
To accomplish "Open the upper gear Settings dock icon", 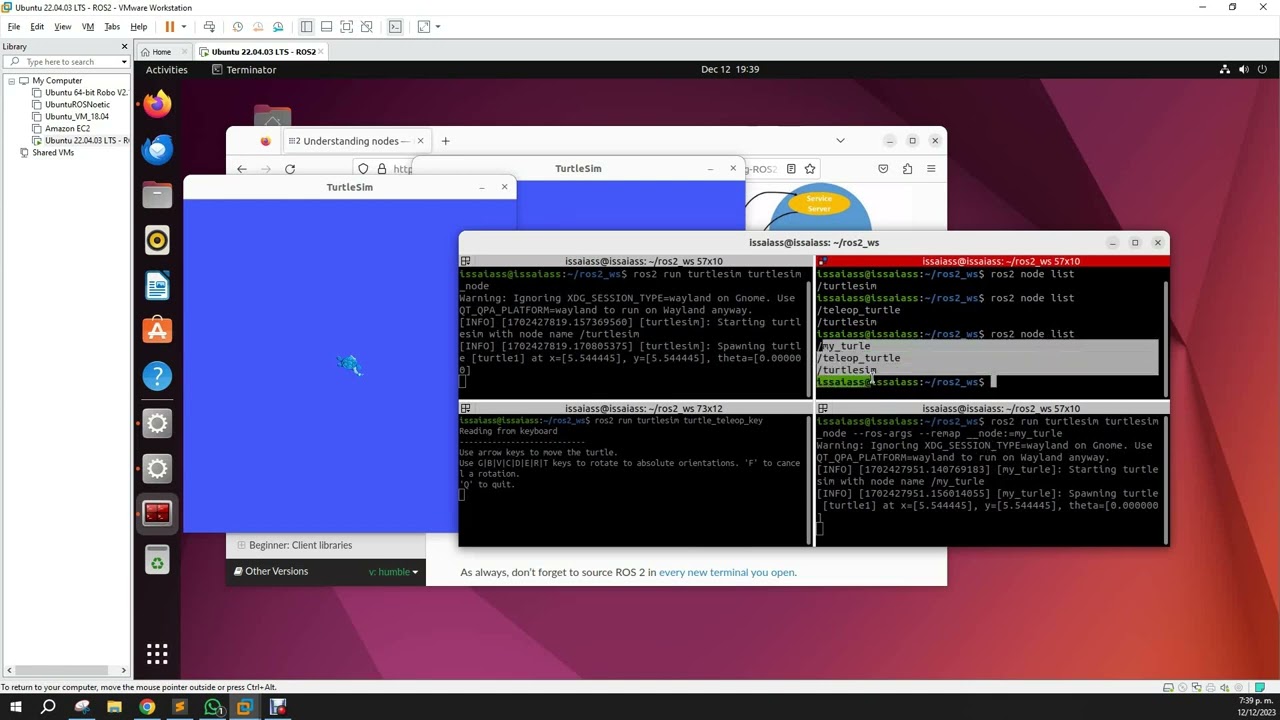I will point(157,423).
